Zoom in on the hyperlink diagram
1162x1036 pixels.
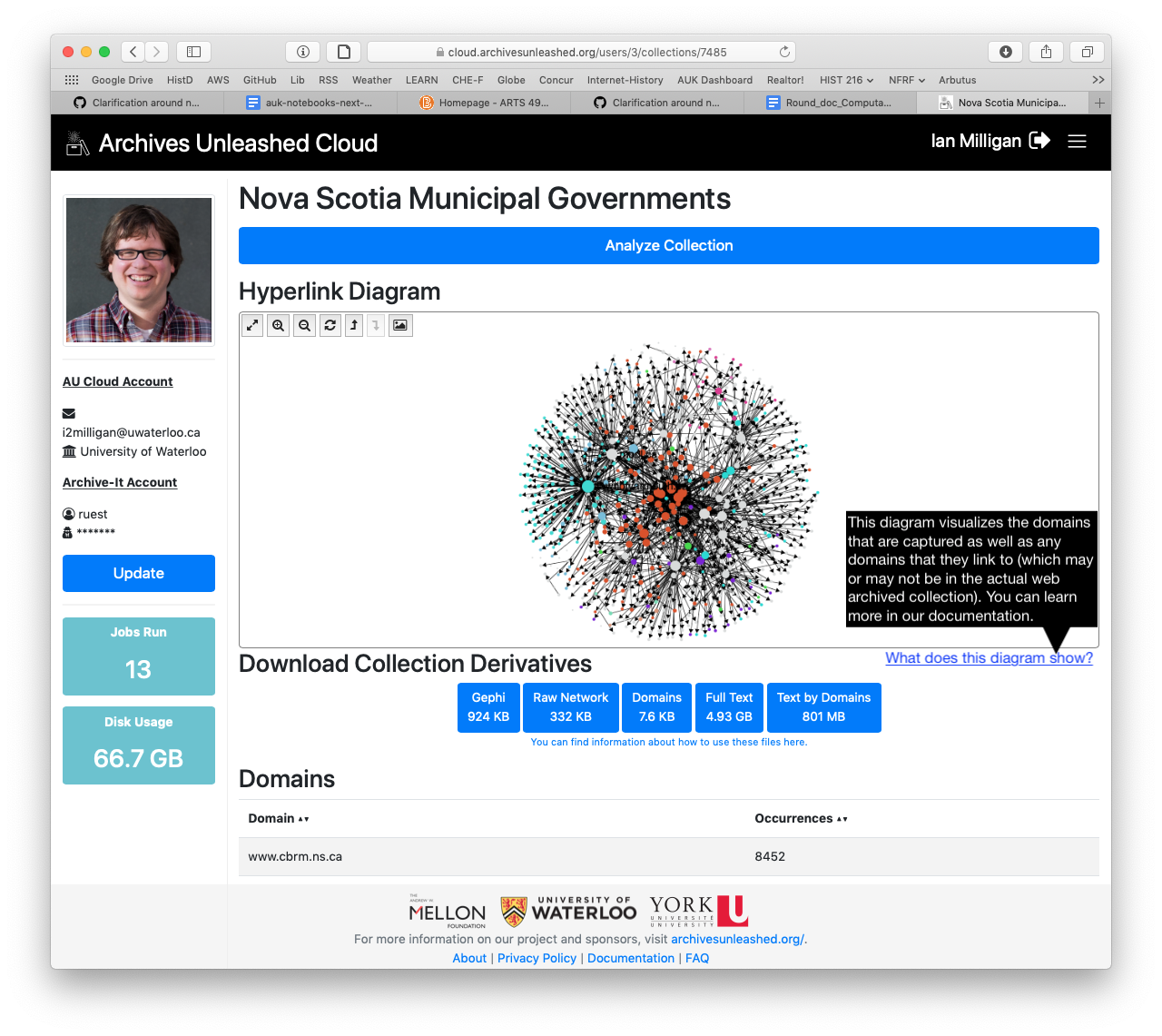279,325
